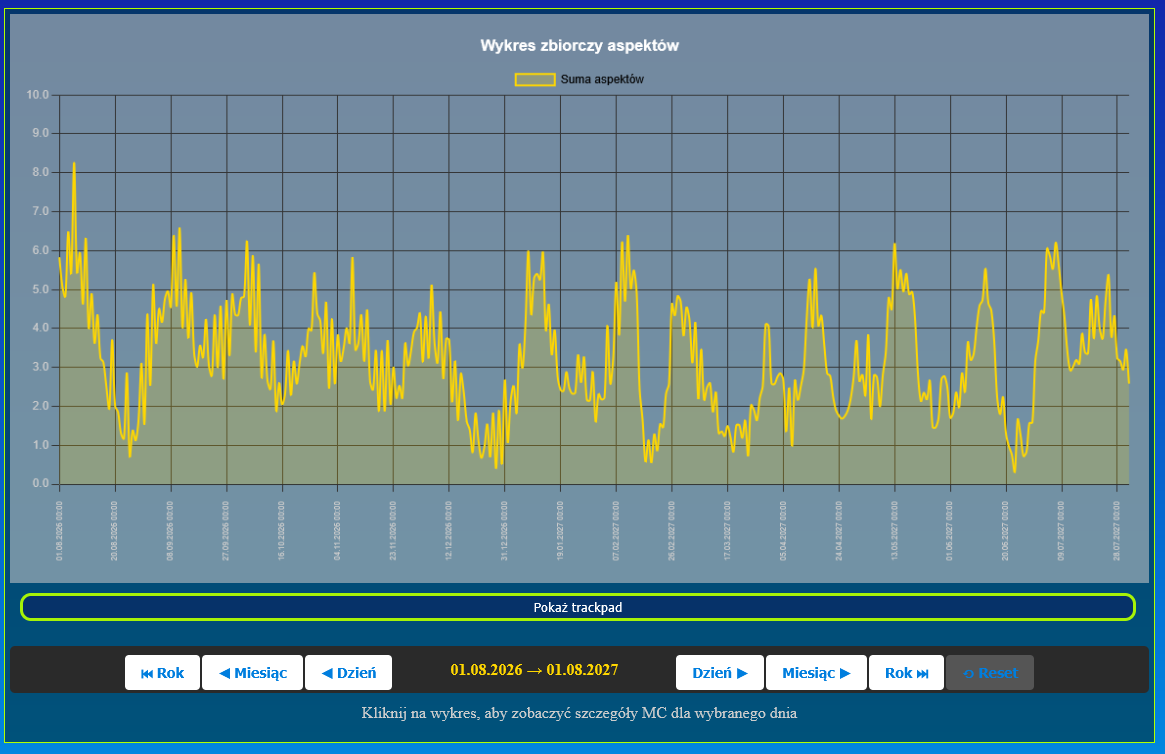Click the 05.04.2027 00:00 x-axis date label
This screenshot has width=1165, height=754.
(x=783, y=530)
